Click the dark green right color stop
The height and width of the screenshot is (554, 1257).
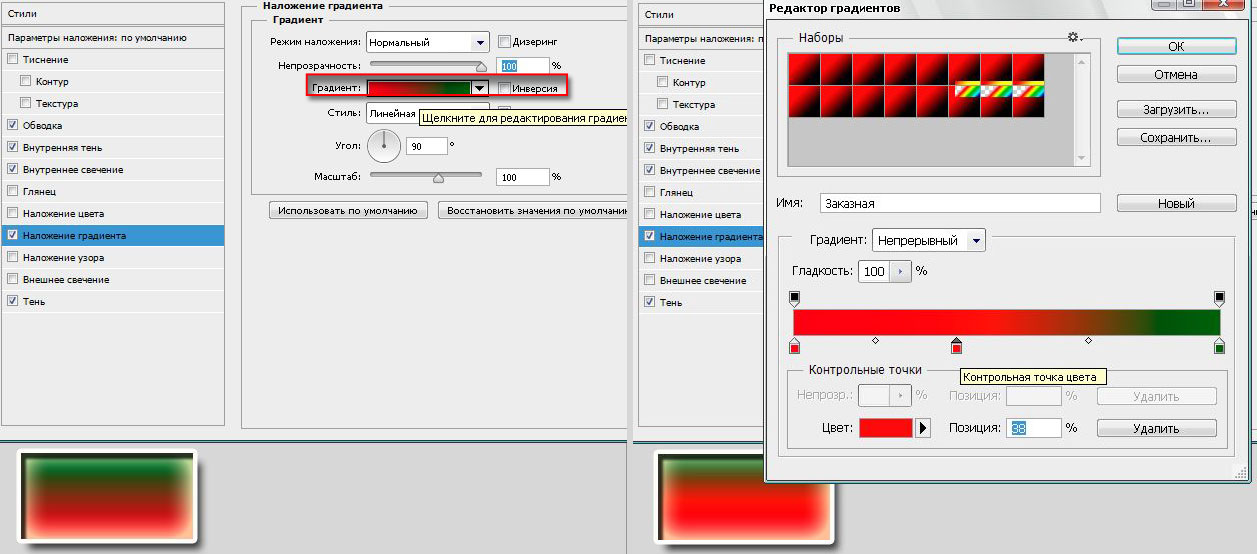pyautogui.click(x=1219, y=346)
